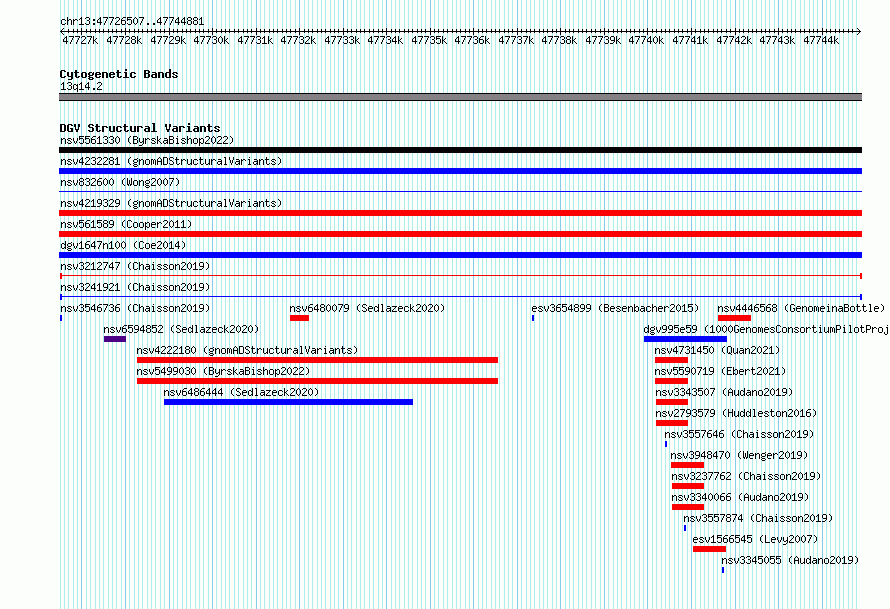Click the 47735k ruler tick label
The image size is (890, 609).
(x=429, y=40)
